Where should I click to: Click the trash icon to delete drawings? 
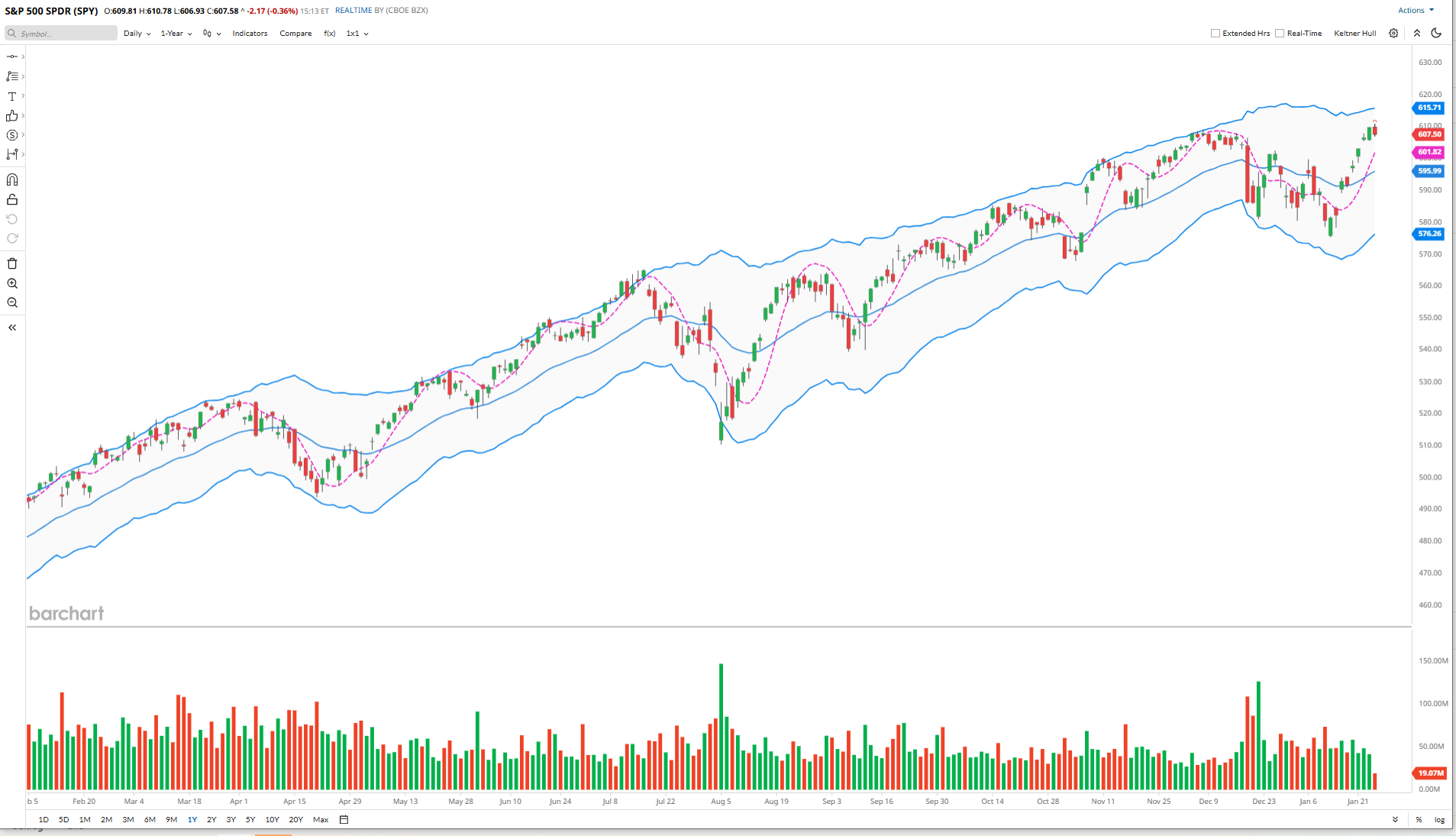(x=12, y=263)
